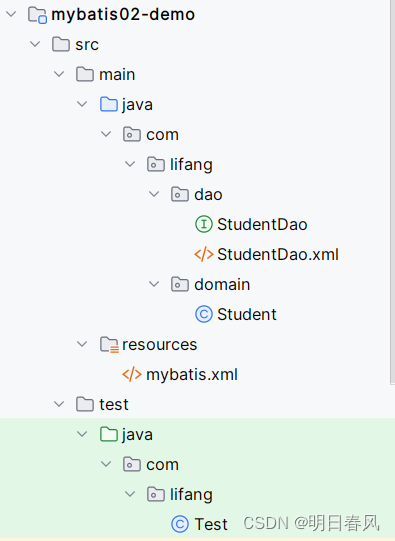Viewport: 395px width, 541px height.
Task: Collapse the resources folder chevron
Action: click(82, 344)
